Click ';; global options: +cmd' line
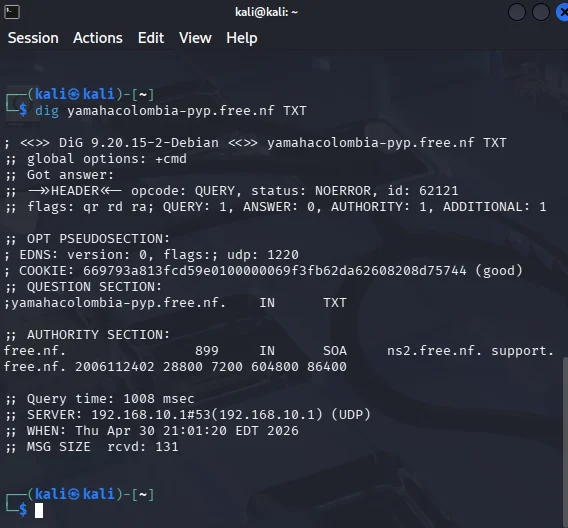The image size is (568, 528). 96,159
